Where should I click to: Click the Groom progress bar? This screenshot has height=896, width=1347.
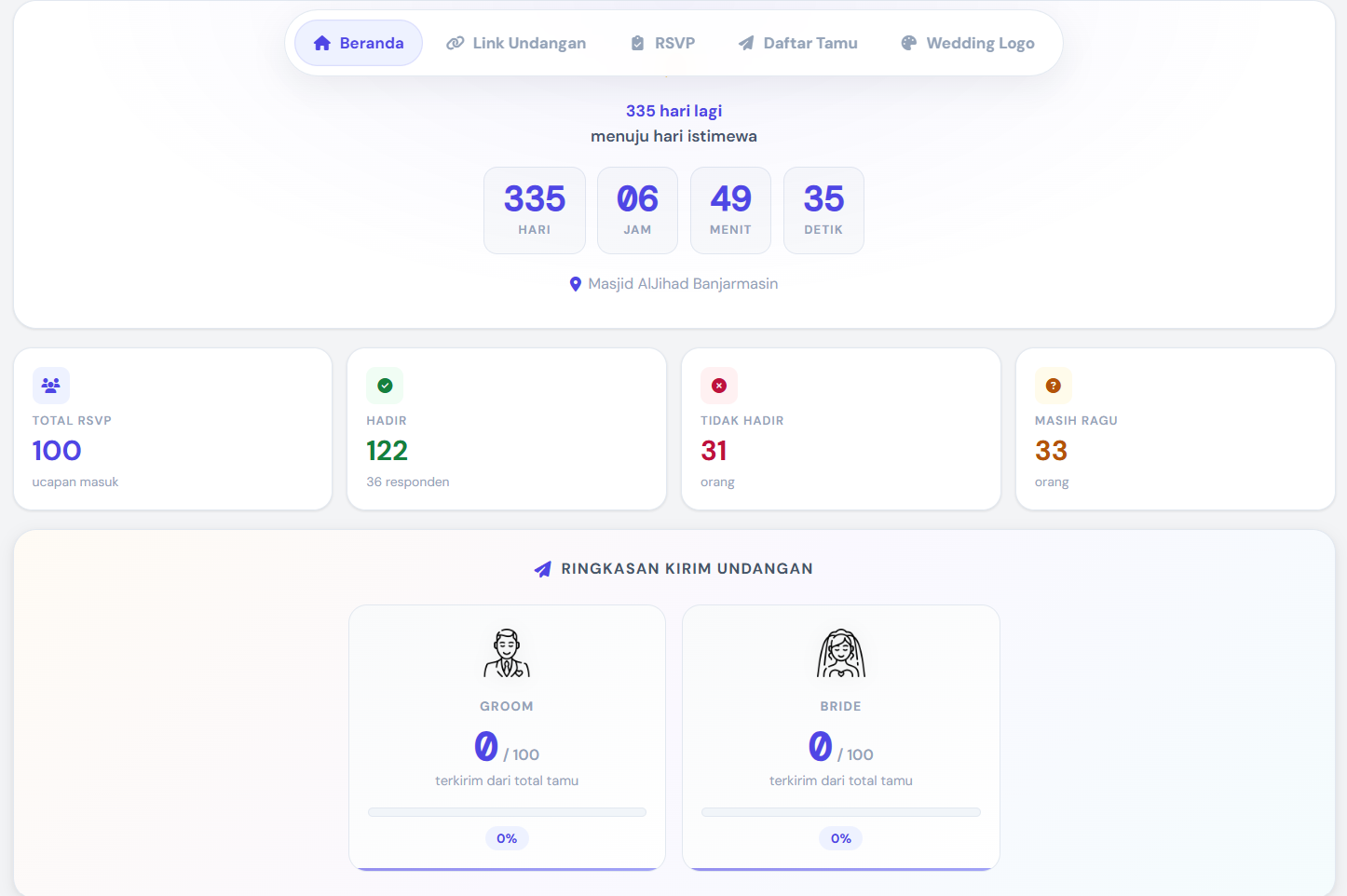point(507,812)
